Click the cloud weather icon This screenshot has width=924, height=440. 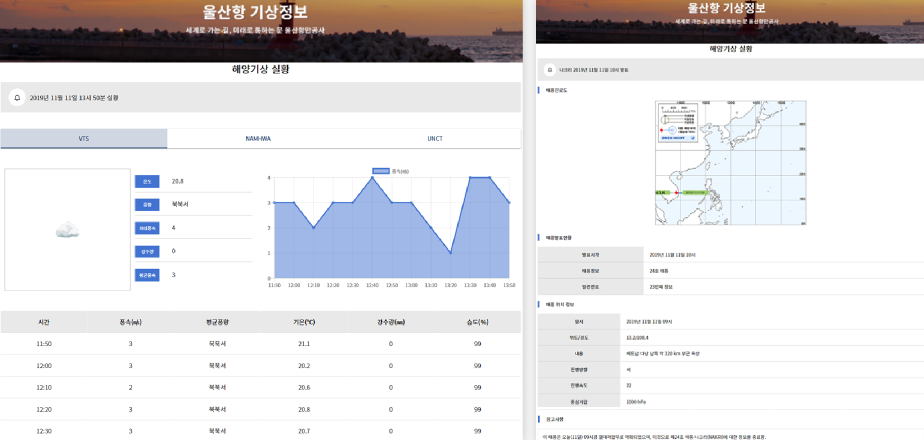(x=68, y=230)
